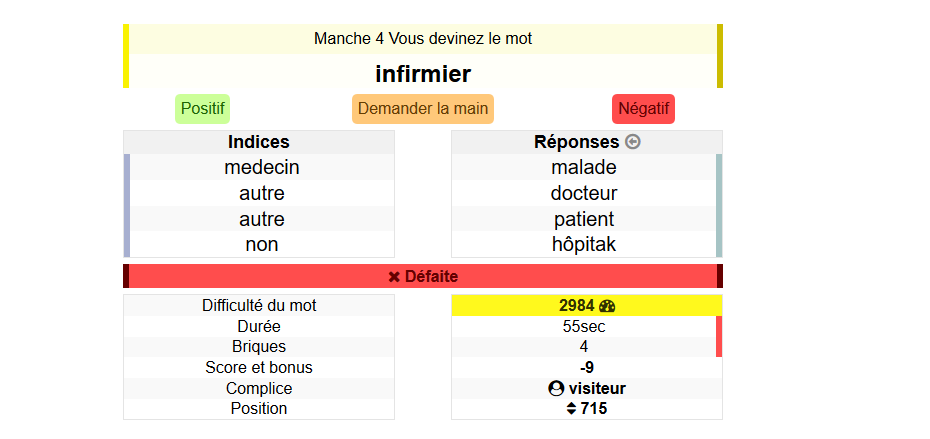The width and height of the screenshot is (930, 439).
Task: Click the green Positif button
Action: 202,109
